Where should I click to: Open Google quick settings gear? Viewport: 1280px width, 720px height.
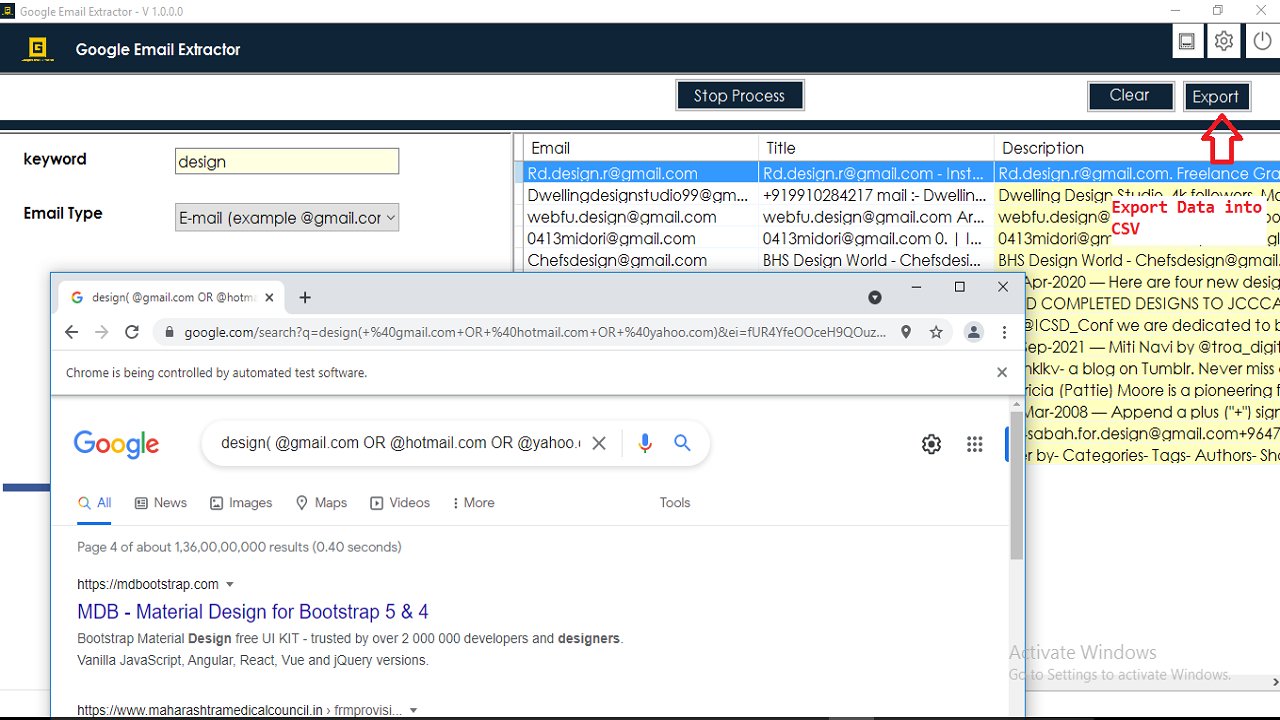932,444
